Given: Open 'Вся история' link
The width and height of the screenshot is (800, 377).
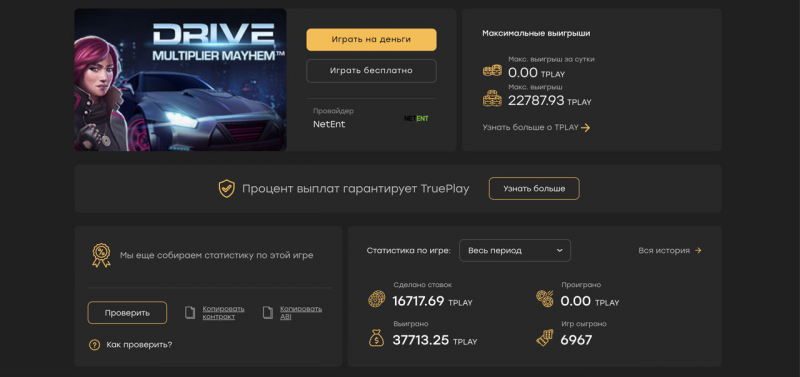Looking at the screenshot, I should pos(670,250).
